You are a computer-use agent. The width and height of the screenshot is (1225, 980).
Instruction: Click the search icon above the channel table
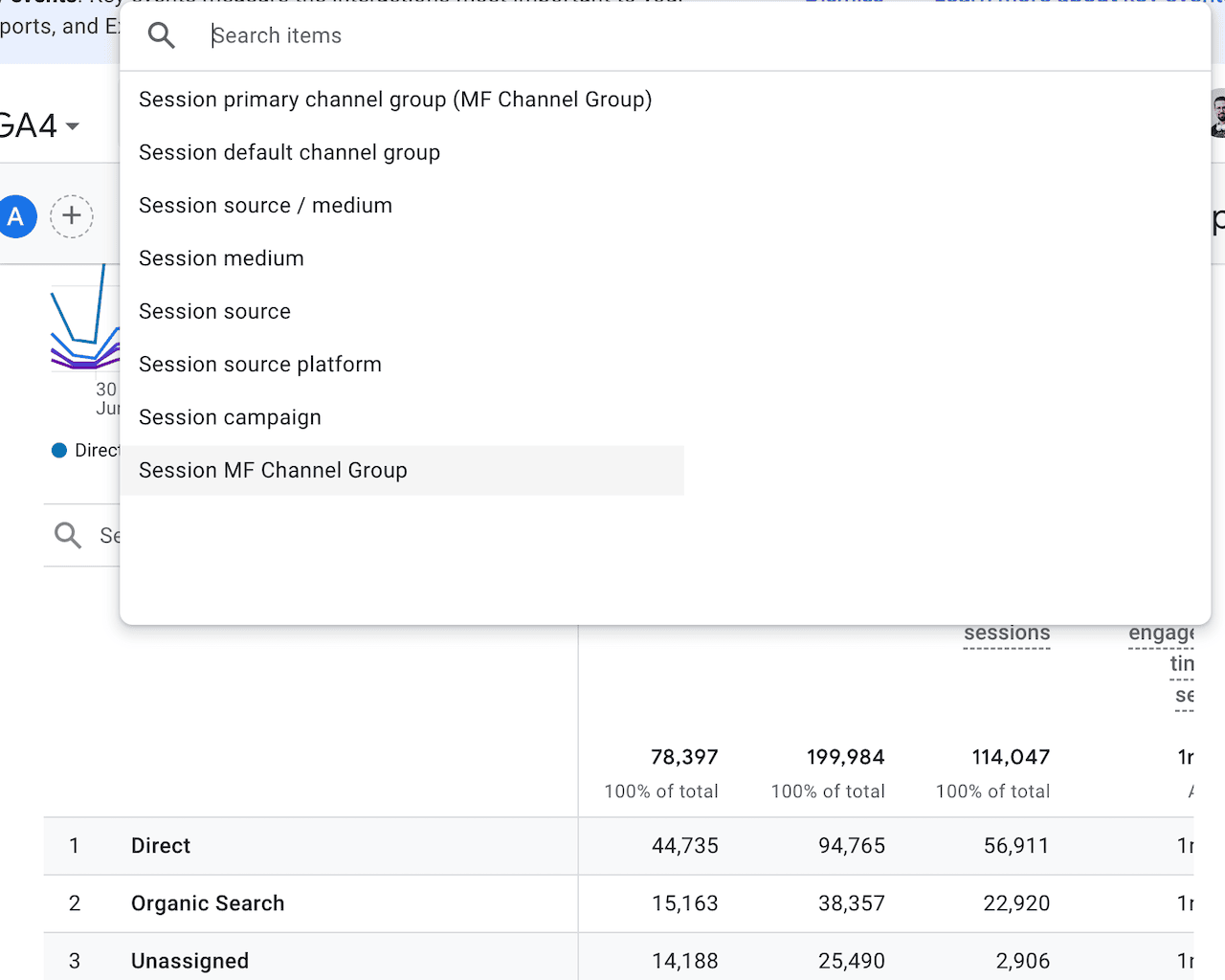[66, 535]
